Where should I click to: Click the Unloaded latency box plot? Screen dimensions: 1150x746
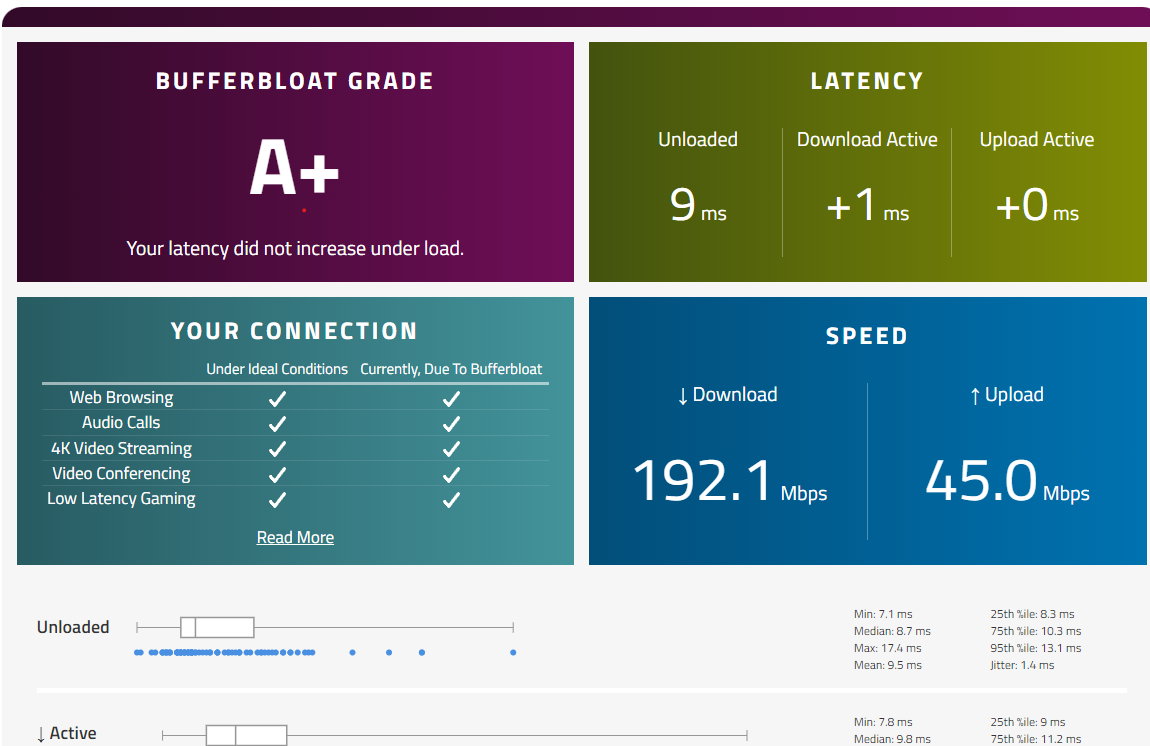click(x=325, y=627)
